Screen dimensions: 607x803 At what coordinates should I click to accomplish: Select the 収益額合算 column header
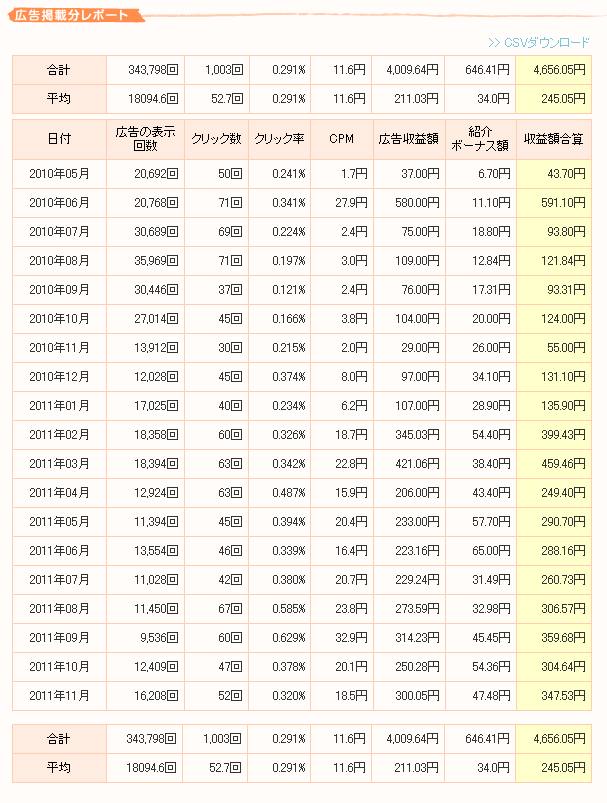554,139
